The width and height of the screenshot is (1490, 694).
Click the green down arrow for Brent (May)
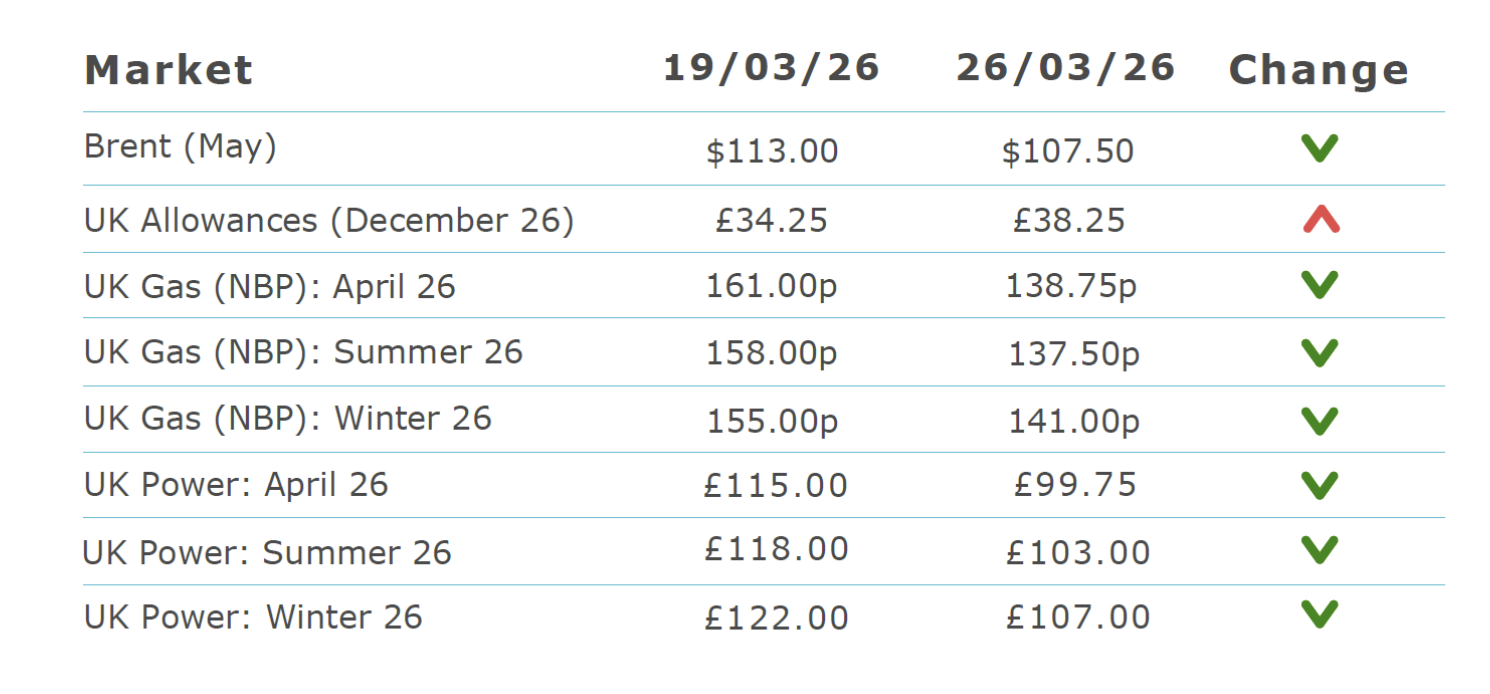(x=1319, y=149)
